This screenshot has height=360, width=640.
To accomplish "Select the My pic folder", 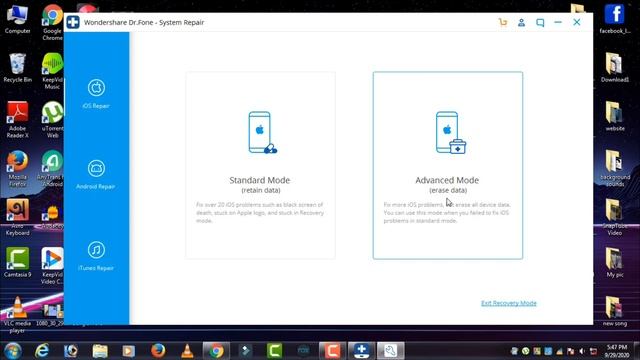I will pyautogui.click(x=615, y=262).
